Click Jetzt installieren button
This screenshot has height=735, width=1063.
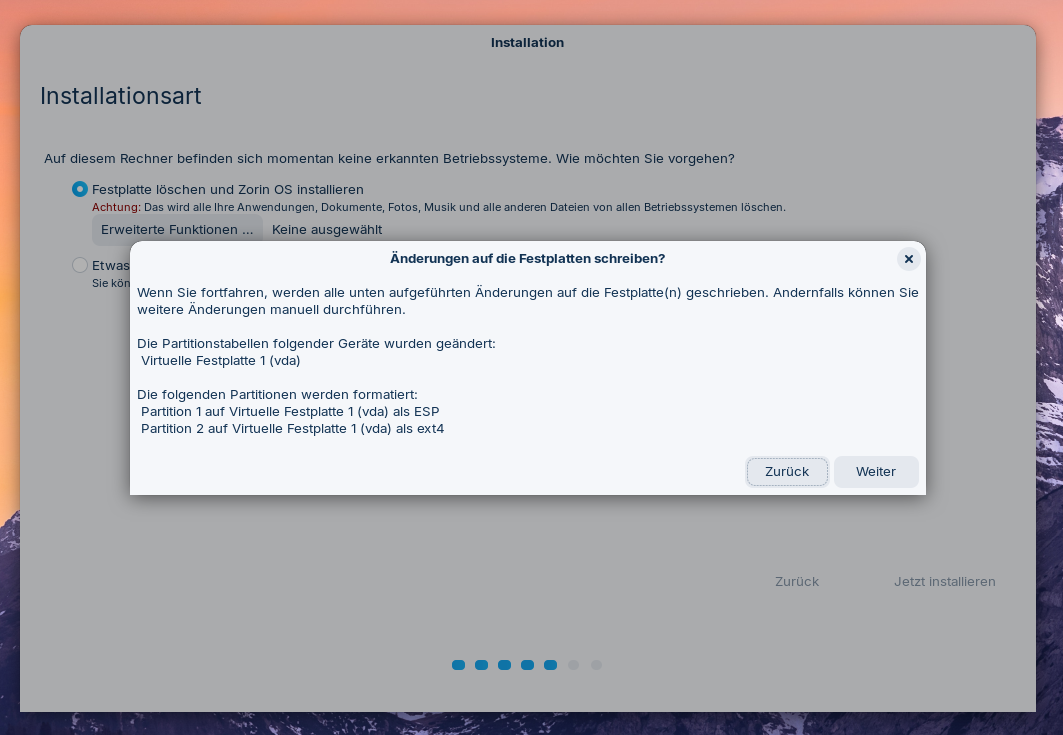(x=944, y=582)
